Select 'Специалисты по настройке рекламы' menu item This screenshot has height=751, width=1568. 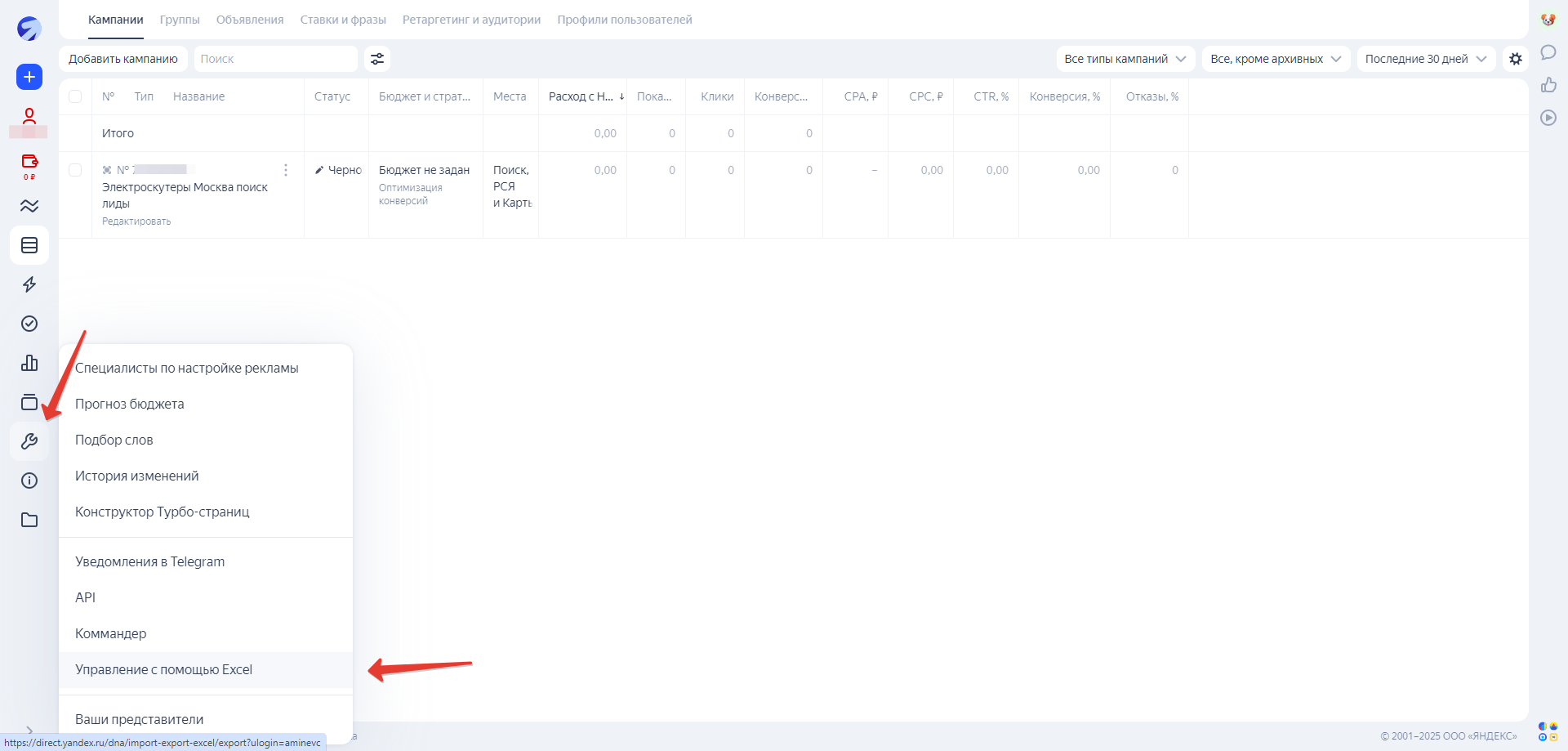pyautogui.click(x=206, y=368)
